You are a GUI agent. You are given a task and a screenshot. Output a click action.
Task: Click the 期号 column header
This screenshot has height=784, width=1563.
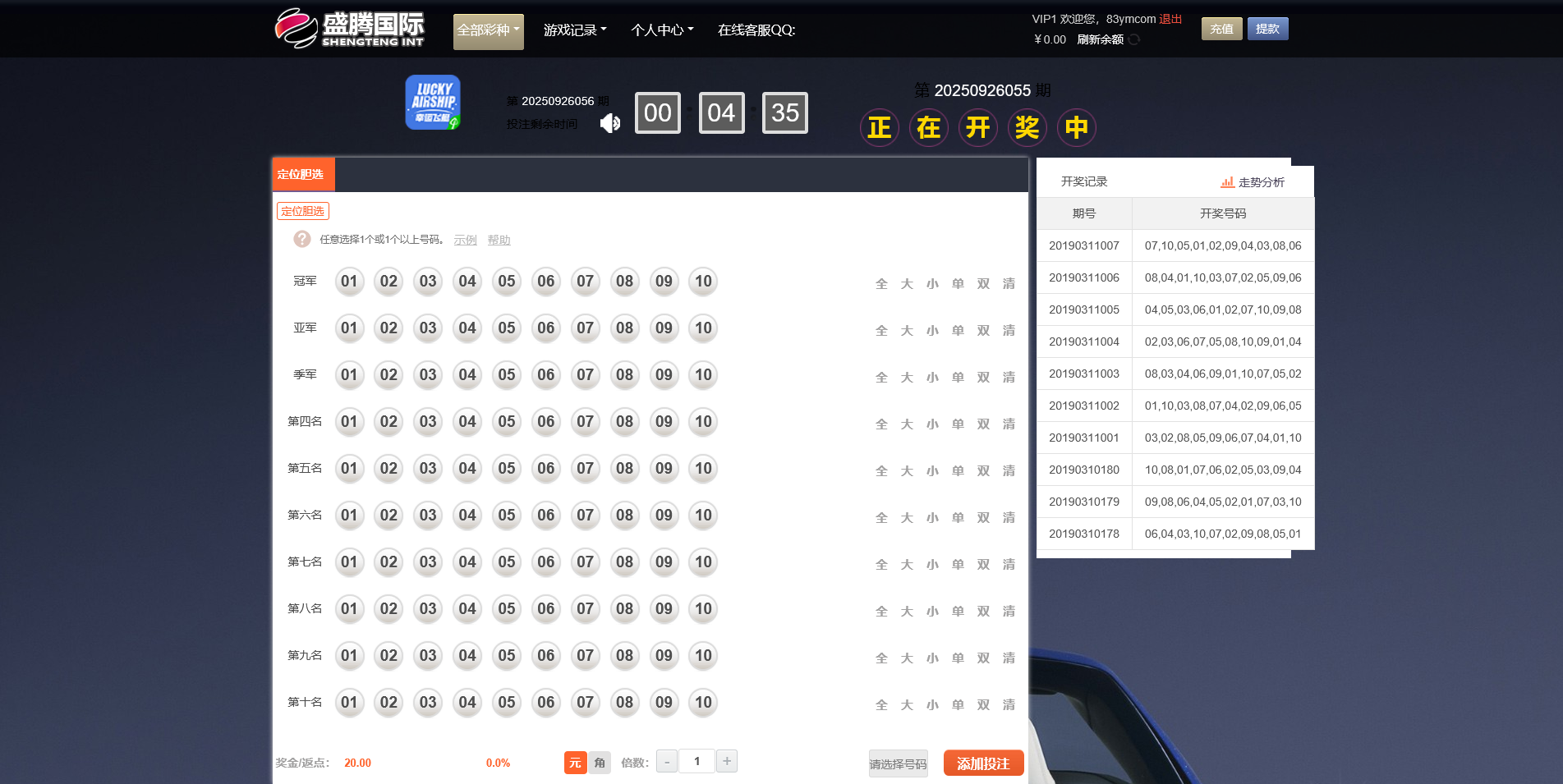point(1084,213)
